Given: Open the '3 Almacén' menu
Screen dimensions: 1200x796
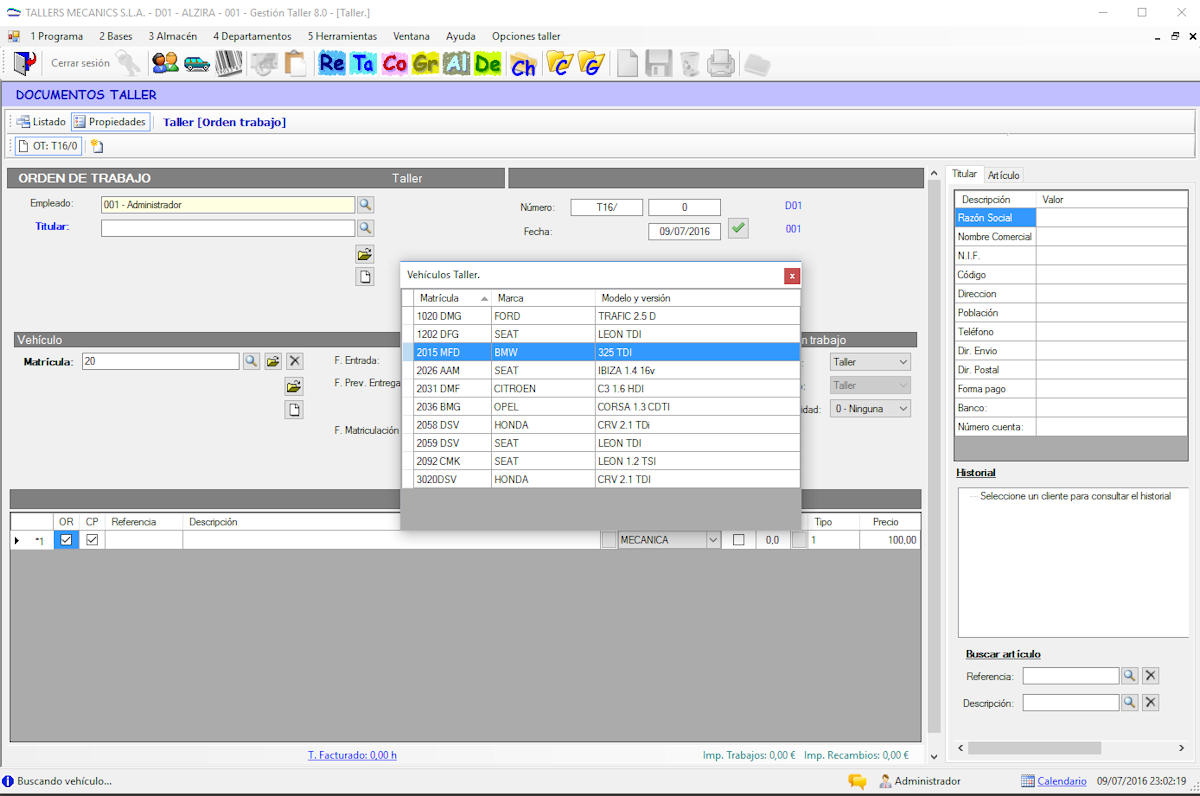Looking at the screenshot, I should click(x=173, y=36).
